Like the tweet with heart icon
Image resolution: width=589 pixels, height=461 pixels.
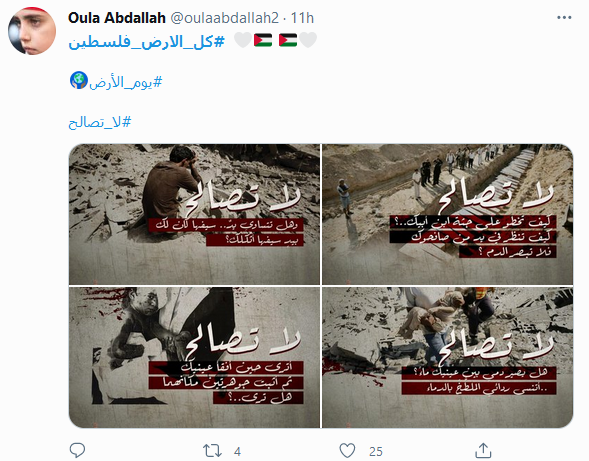(347, 450)
